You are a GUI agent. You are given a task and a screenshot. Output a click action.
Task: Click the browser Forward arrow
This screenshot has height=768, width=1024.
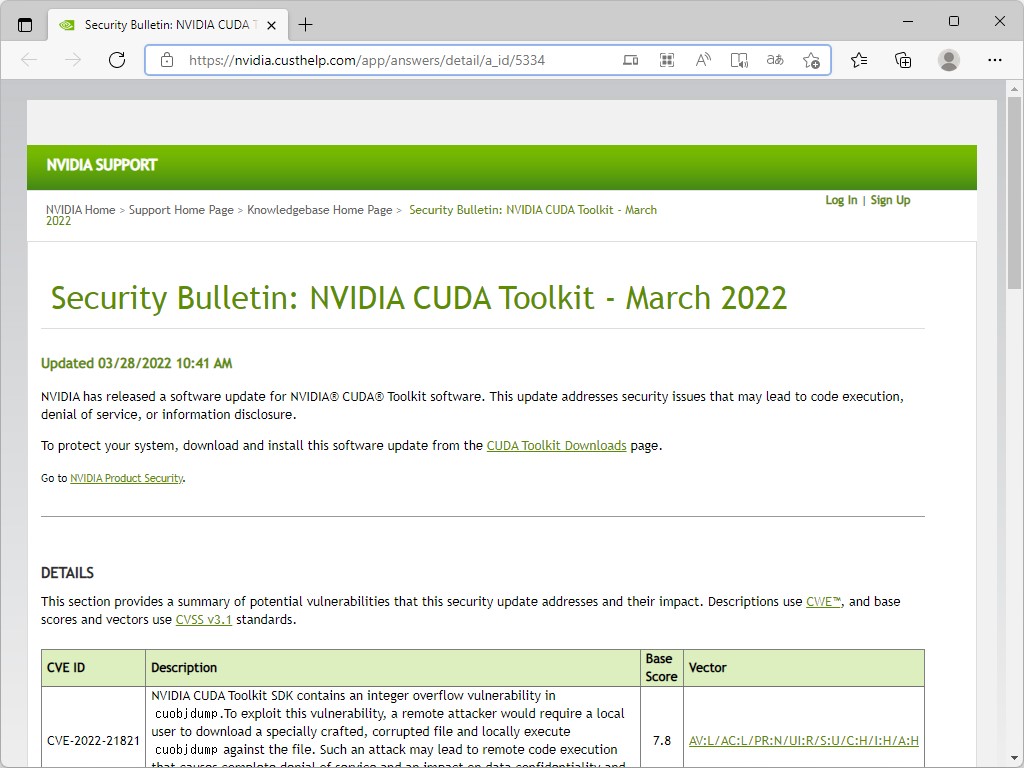pyautogui.click(x=73, y=60)
